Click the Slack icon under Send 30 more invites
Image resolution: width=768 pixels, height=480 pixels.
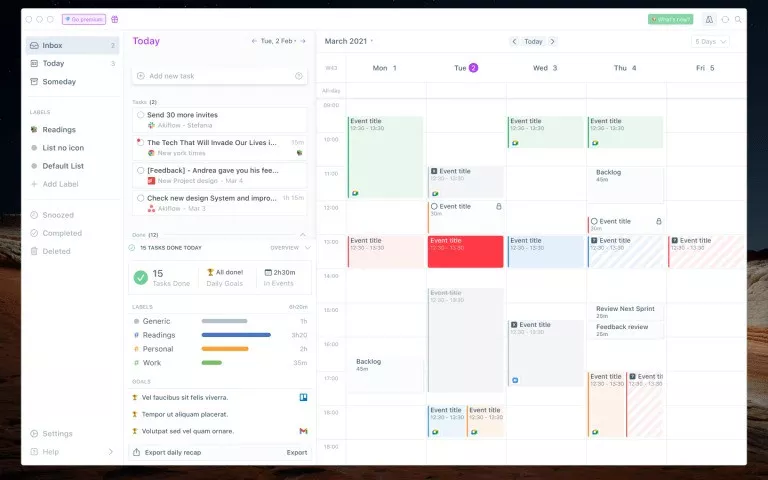click(151, 125)
